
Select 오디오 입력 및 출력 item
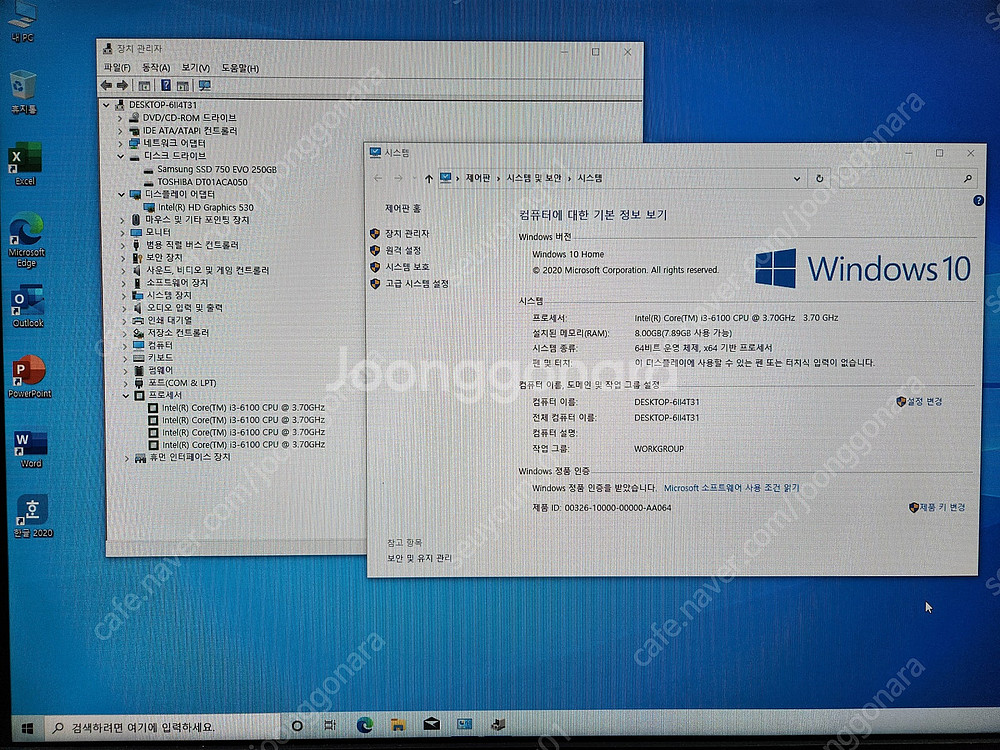tap(185, 308)
